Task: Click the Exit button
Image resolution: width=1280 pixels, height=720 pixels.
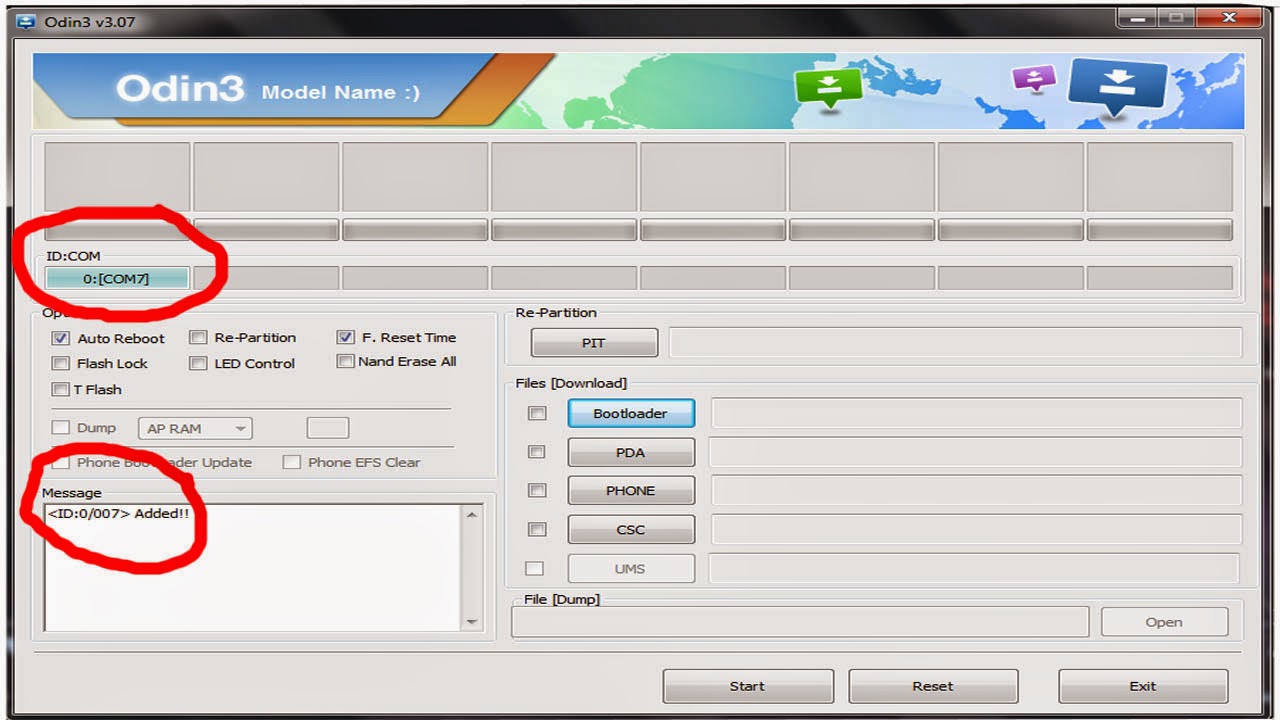Action: 1143,686
